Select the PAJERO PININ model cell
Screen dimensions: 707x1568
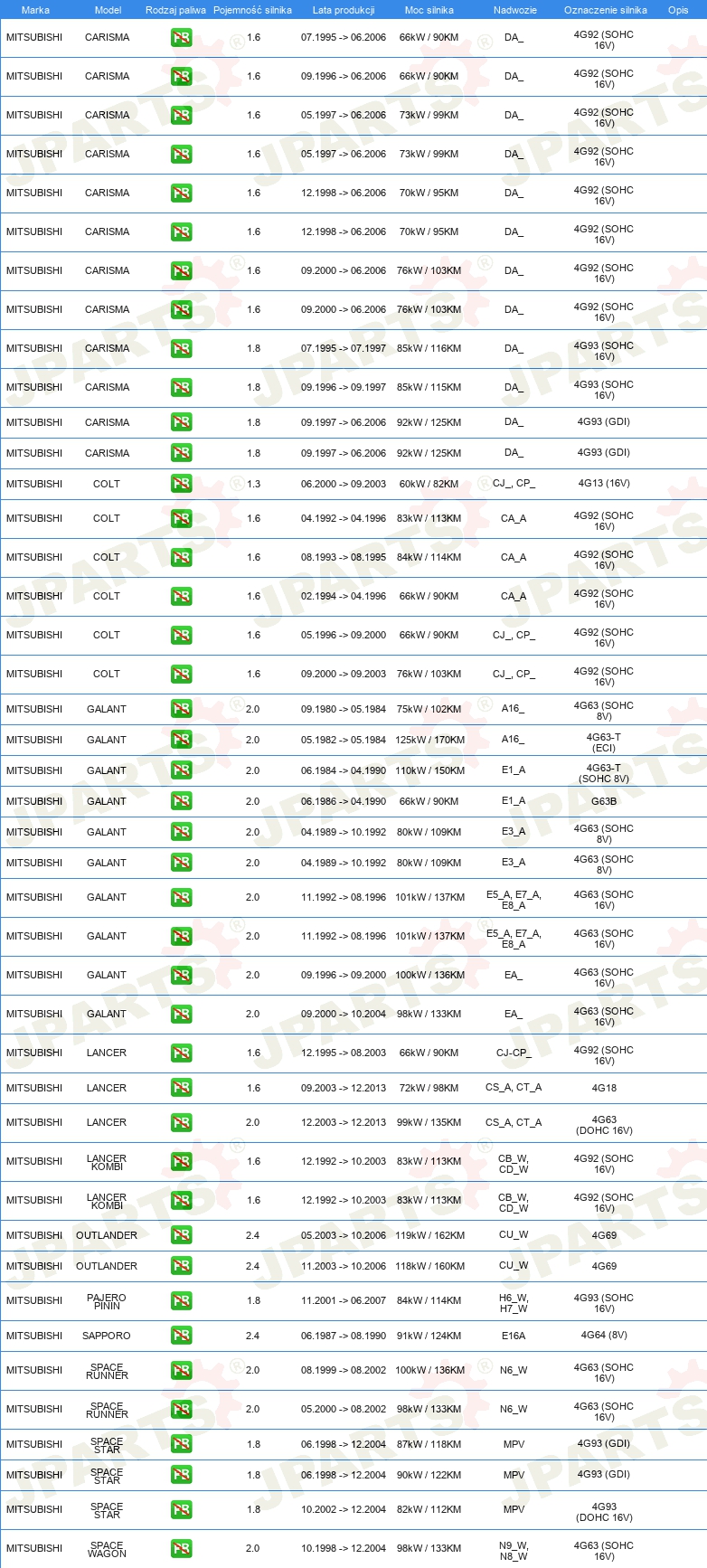pos(107,1301)
